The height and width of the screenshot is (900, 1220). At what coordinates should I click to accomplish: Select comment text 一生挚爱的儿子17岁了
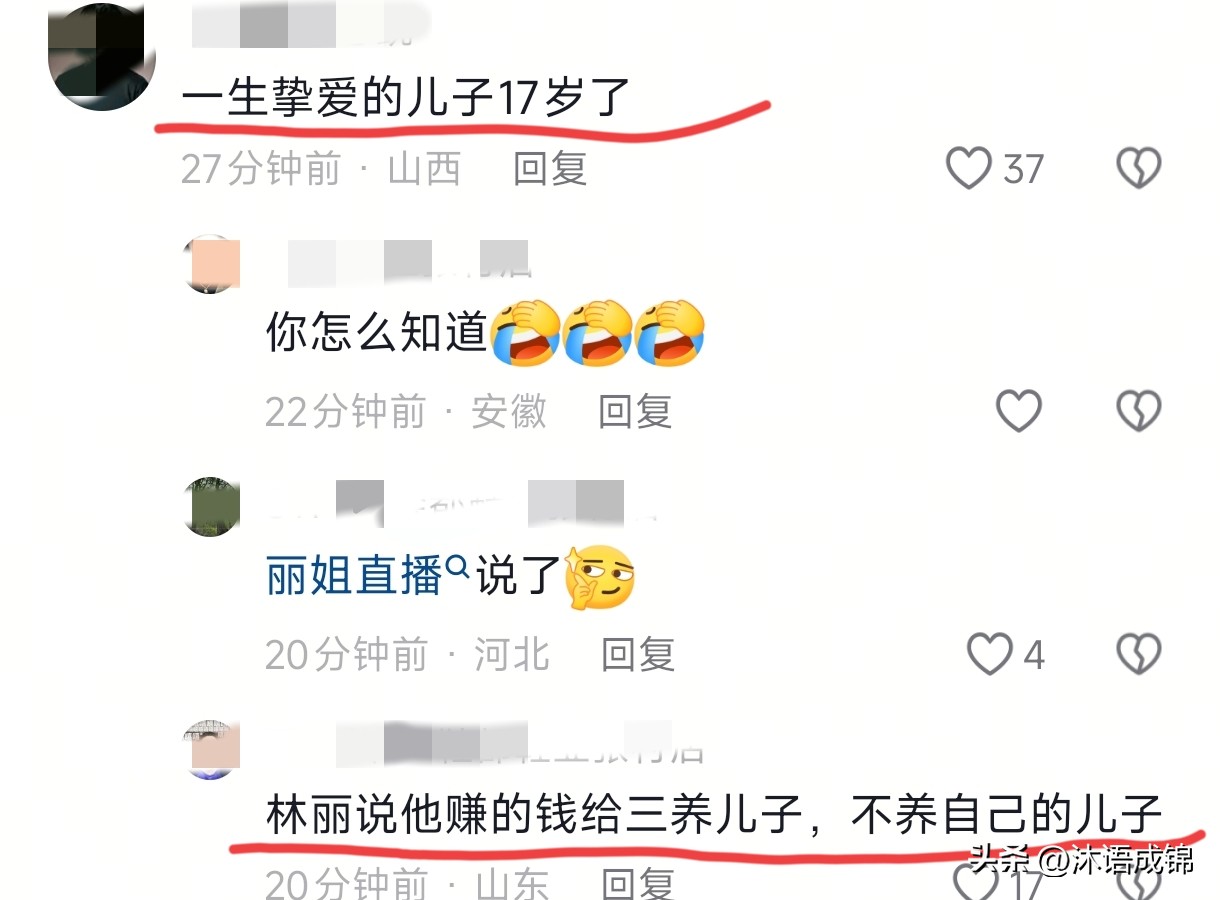(x=406, y=100)
